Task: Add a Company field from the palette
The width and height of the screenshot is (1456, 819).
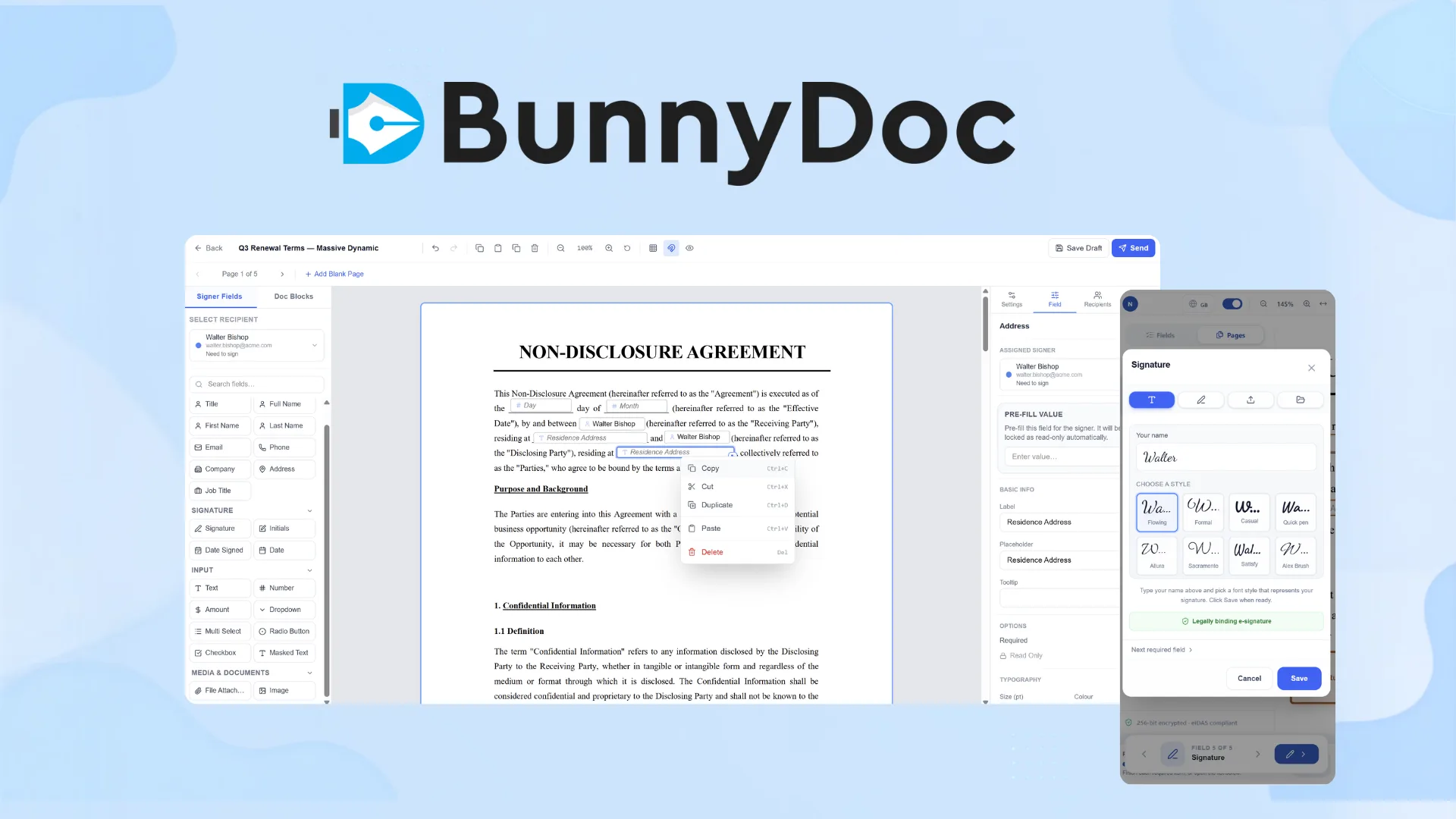Action: pyautogui.click(x=220, y=469)
